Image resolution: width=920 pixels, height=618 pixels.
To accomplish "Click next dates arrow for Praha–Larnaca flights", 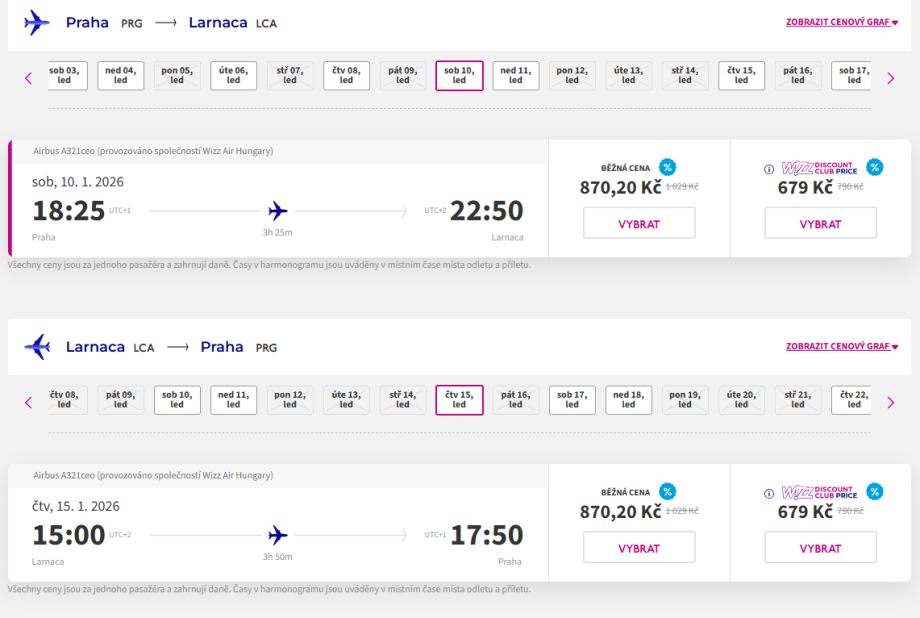I will click(891, 78).
